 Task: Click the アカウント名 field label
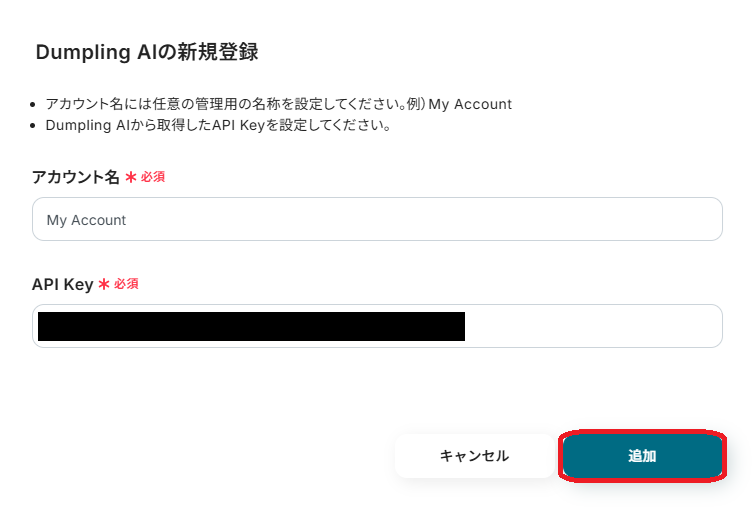tap(76, 177)
